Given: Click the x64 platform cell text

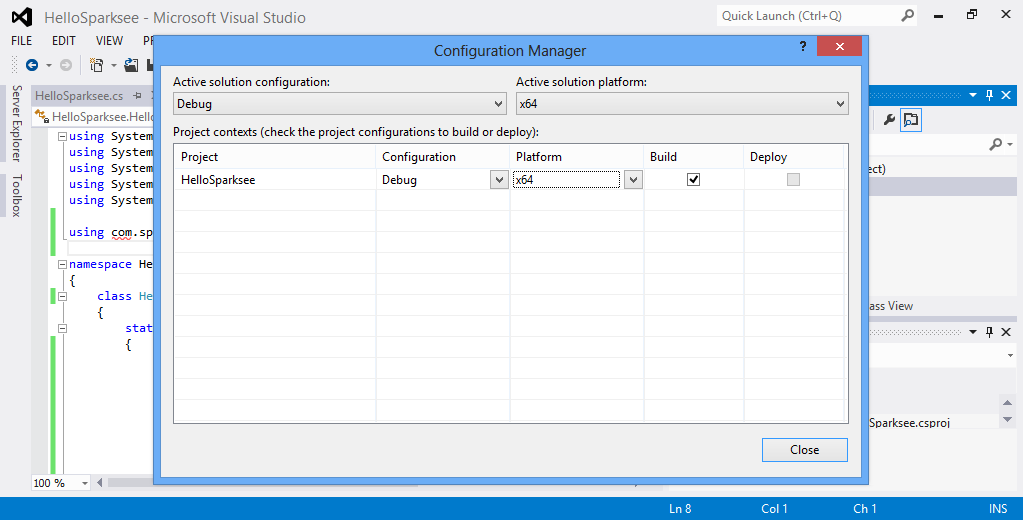Looking at the screenshot, I should pyautogui.click(x=526, y=179).
